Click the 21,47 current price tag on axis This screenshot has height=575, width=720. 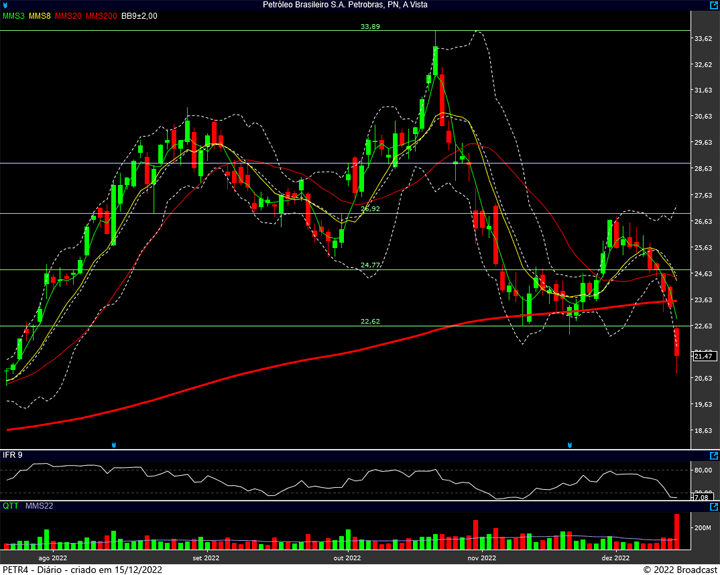click(701, 356)
